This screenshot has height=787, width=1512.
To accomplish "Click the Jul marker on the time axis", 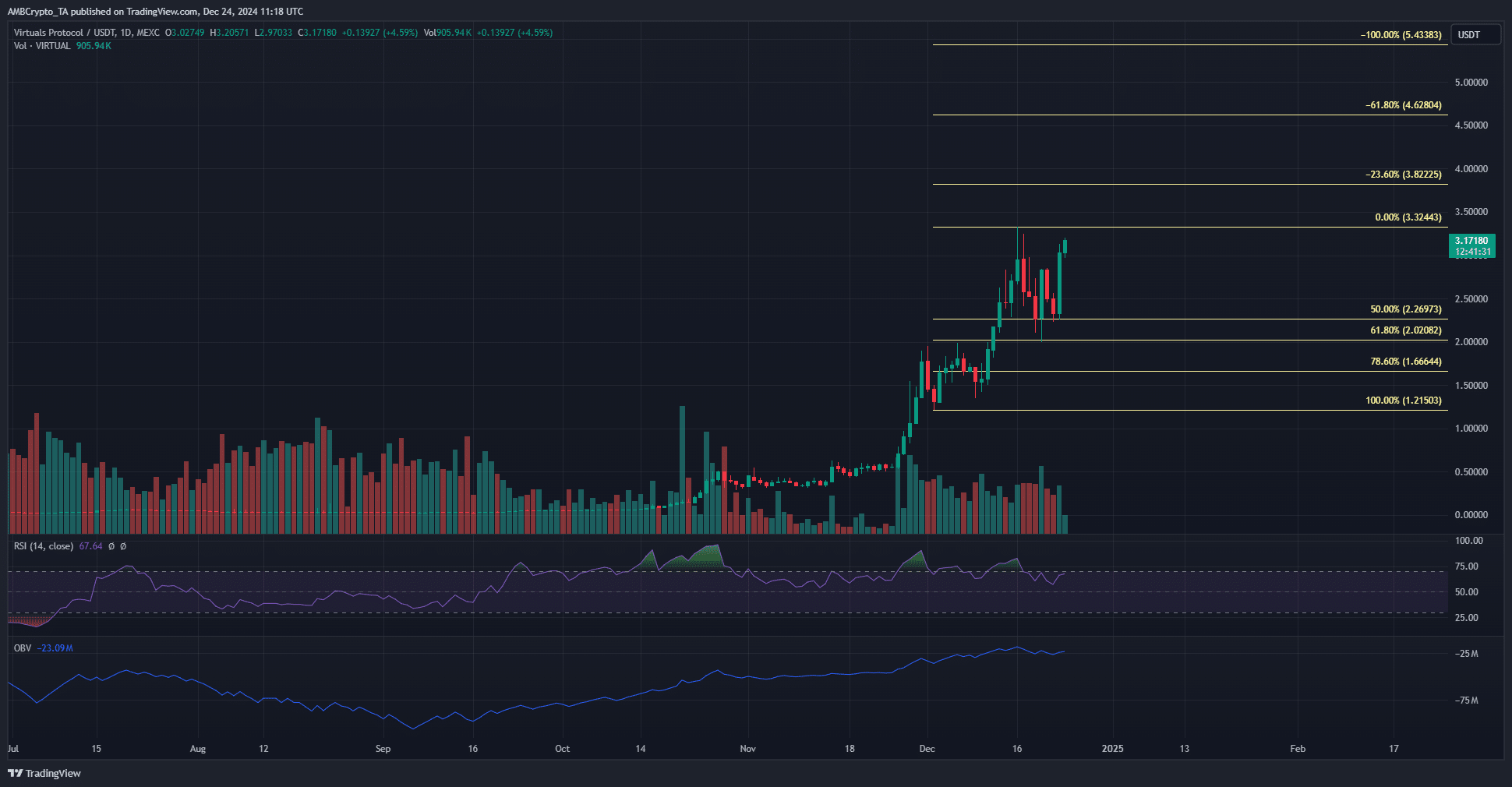I will pos(13,749).
